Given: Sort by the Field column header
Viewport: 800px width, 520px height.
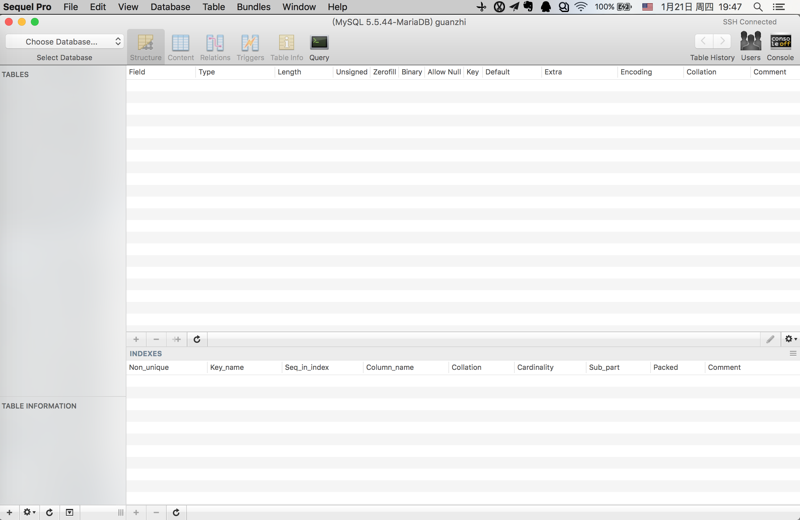Looking at the screenshot, I should 161,72.
